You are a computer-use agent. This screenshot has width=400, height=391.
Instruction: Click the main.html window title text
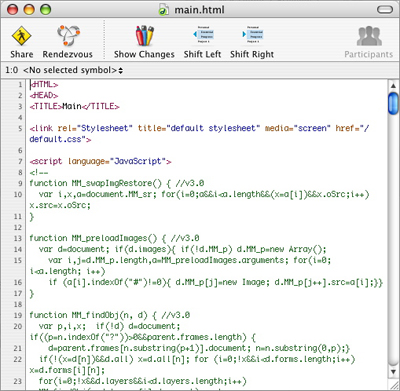(x=199, y=10)
